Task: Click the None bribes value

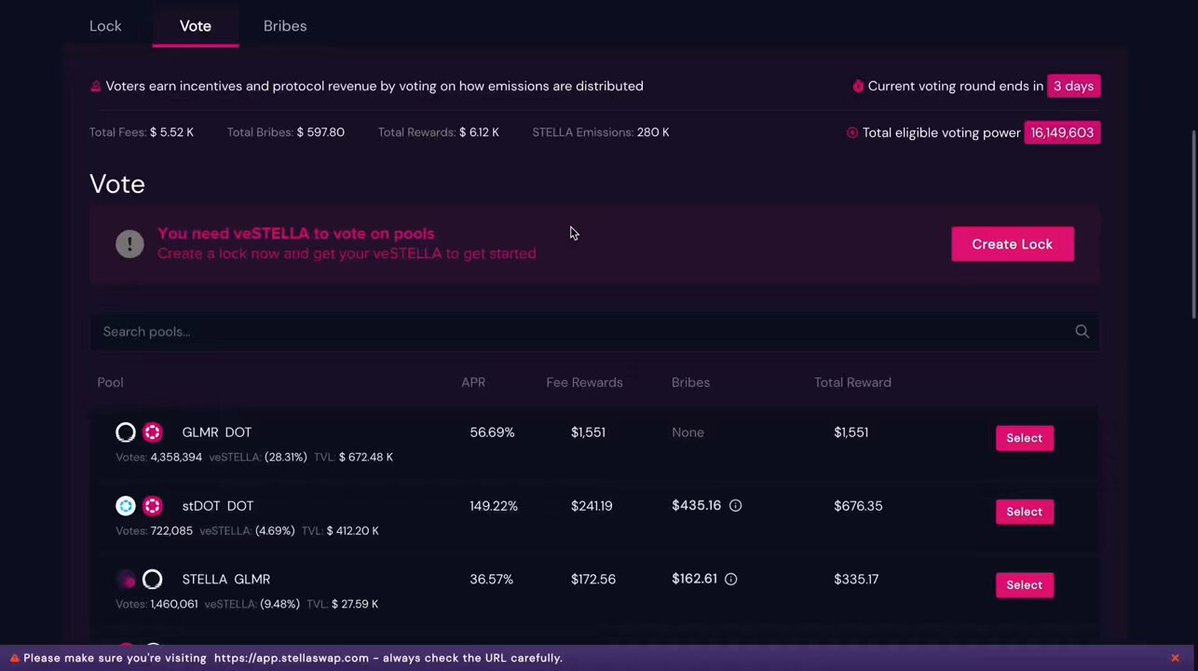Action: (x=688, y=433)
